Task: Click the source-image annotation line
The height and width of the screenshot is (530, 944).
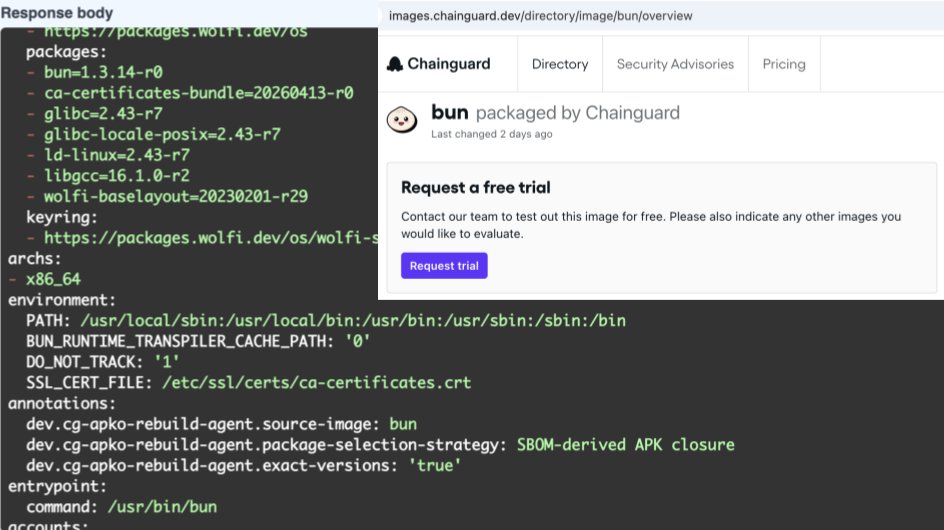Action: (x=221, y=425)
